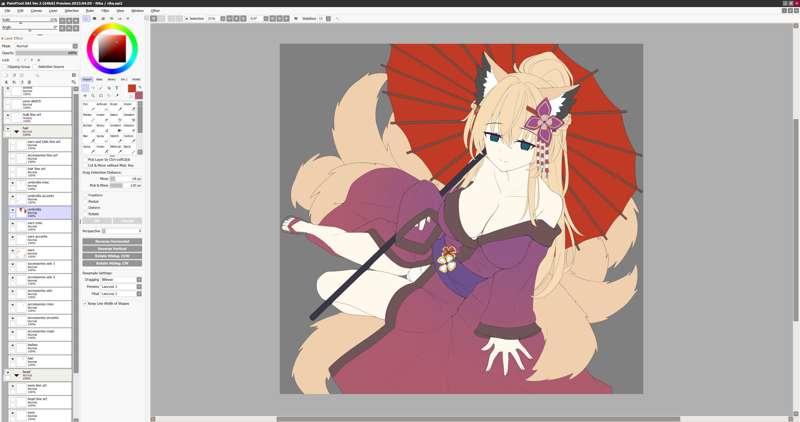Open the Final resample dropdown
Viewport: 800px width, 422px height.
click(x=121, y=294)
